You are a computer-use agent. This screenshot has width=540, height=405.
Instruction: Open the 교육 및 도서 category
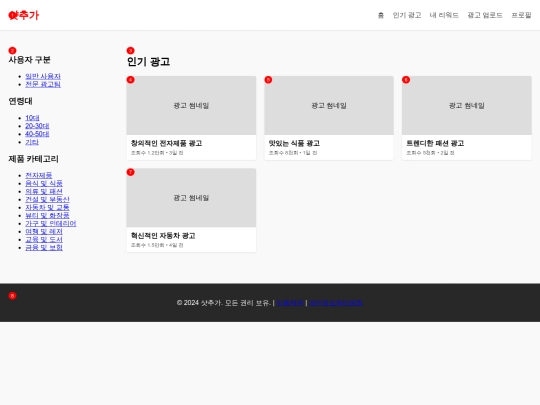pos(44,239)
